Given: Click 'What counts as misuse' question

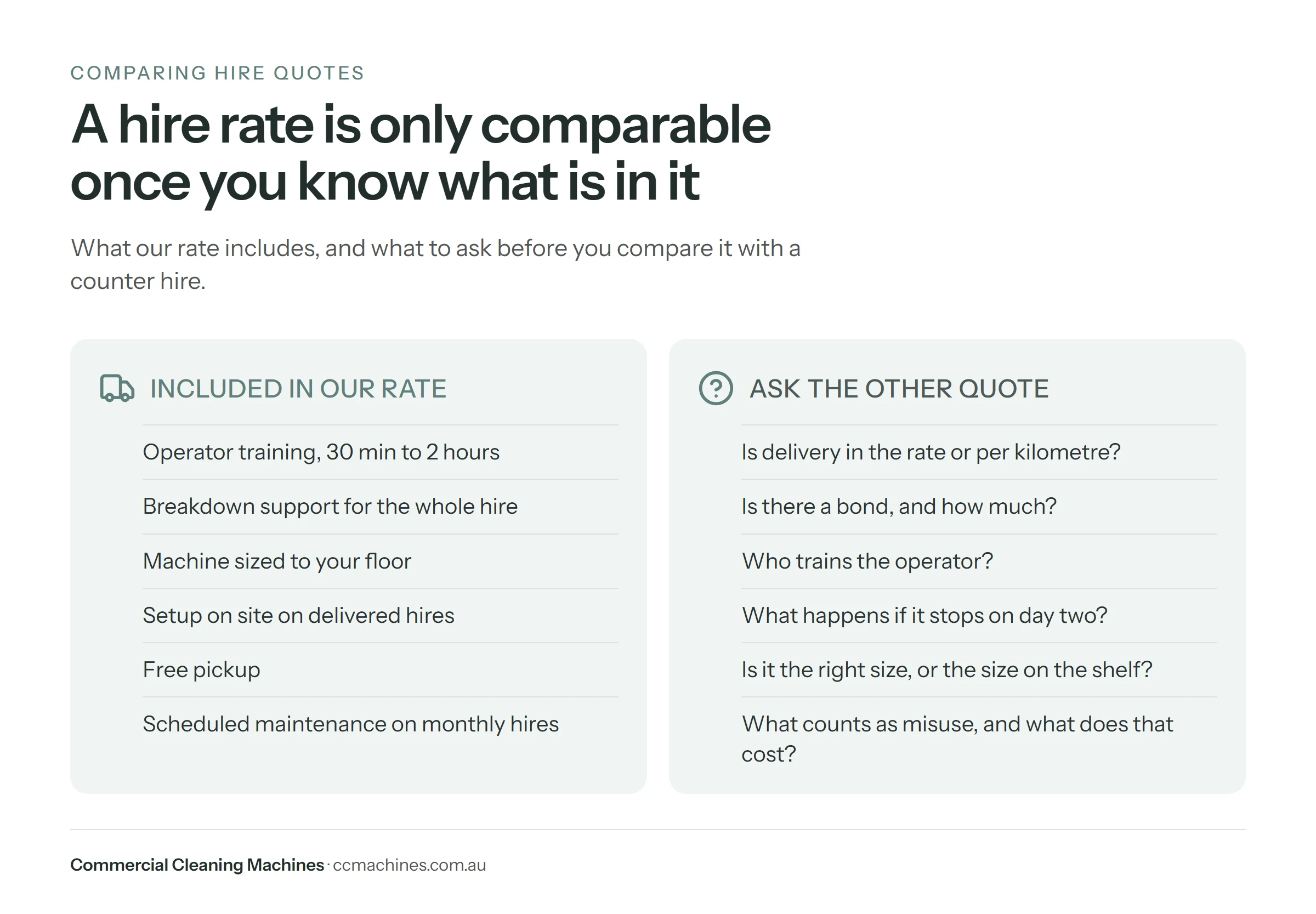Looking at the screenshot, I should click(957, 739).
